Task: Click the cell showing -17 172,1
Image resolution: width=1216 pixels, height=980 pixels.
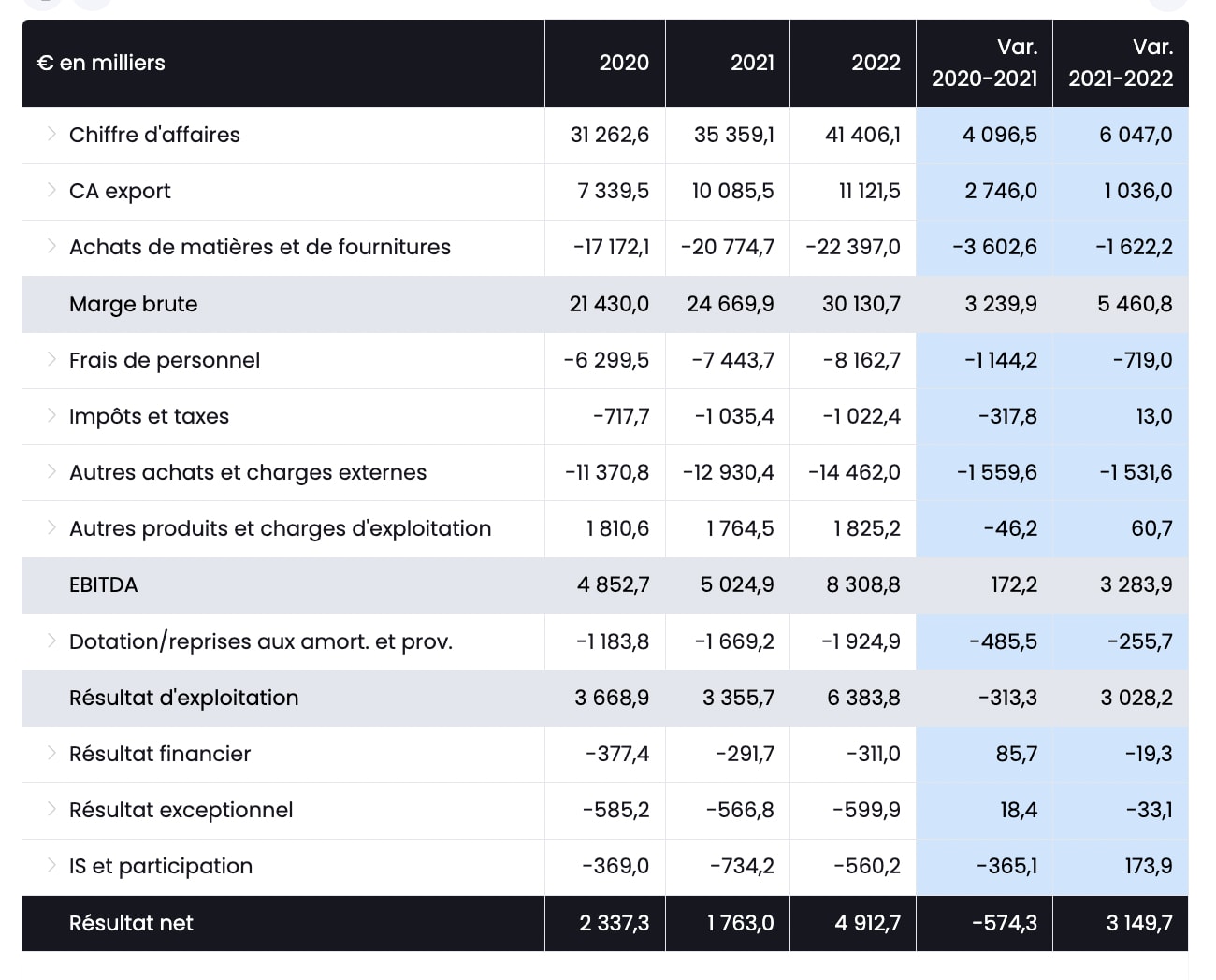Action: point(611,247)
